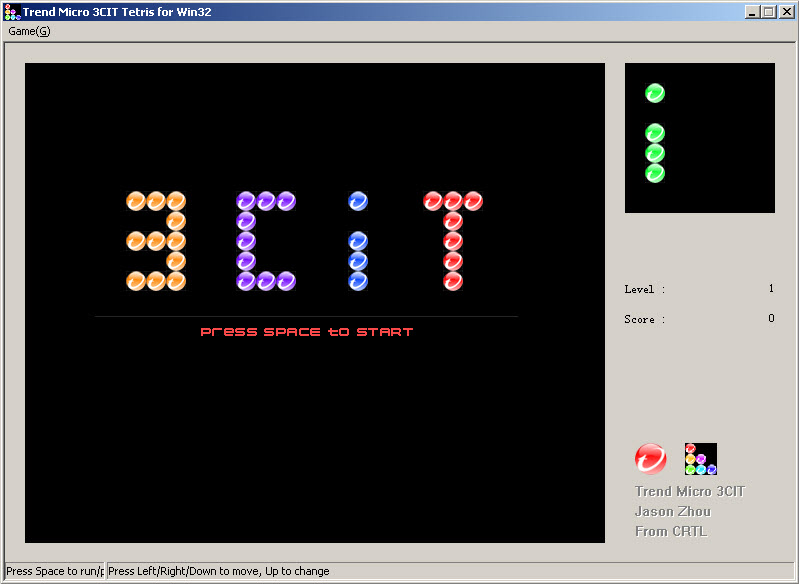799x584 pixels.
Task: Click the 'Level :' label
Action: click(x=645, y=289)
